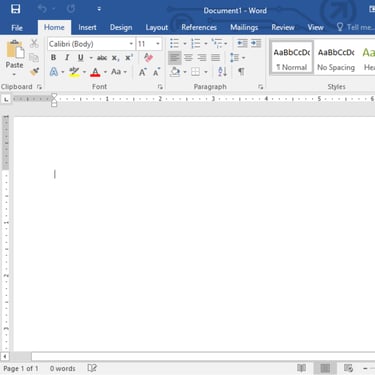Open highlight color dropdown arrow
Screen dimensions: 375x375
coord(84,72)
